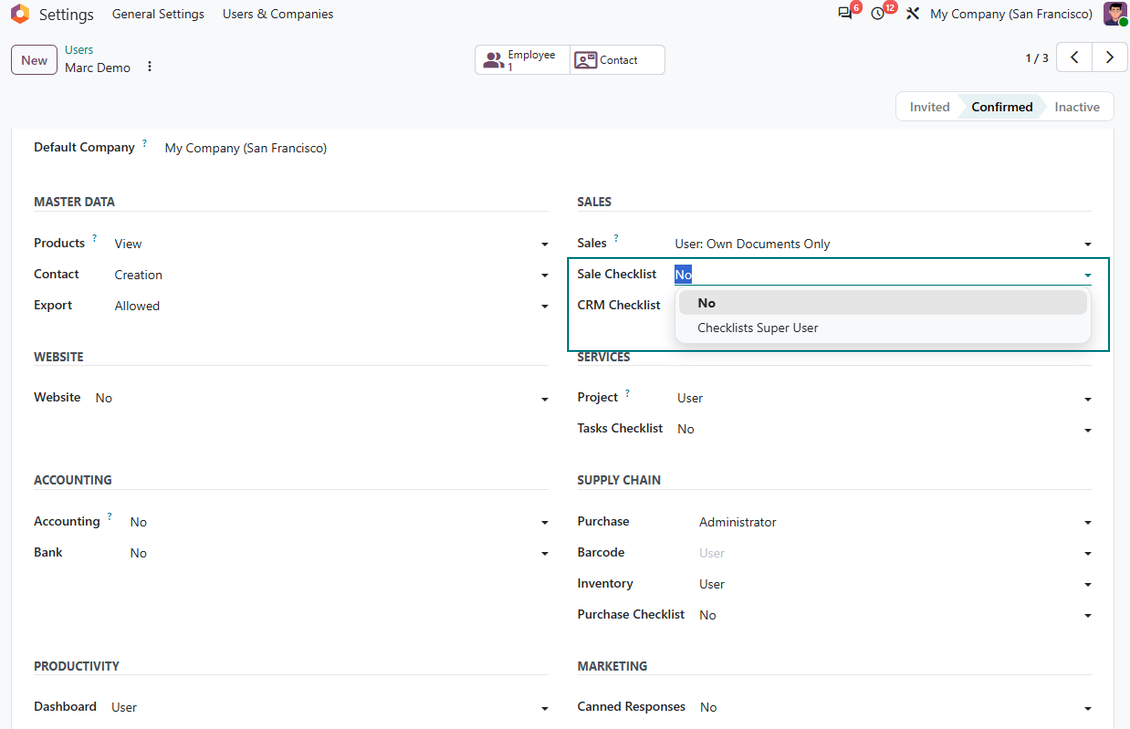This screenshot has height=729, width=1130.
Task: Go to the next user record
Action: coord(1110,58)
